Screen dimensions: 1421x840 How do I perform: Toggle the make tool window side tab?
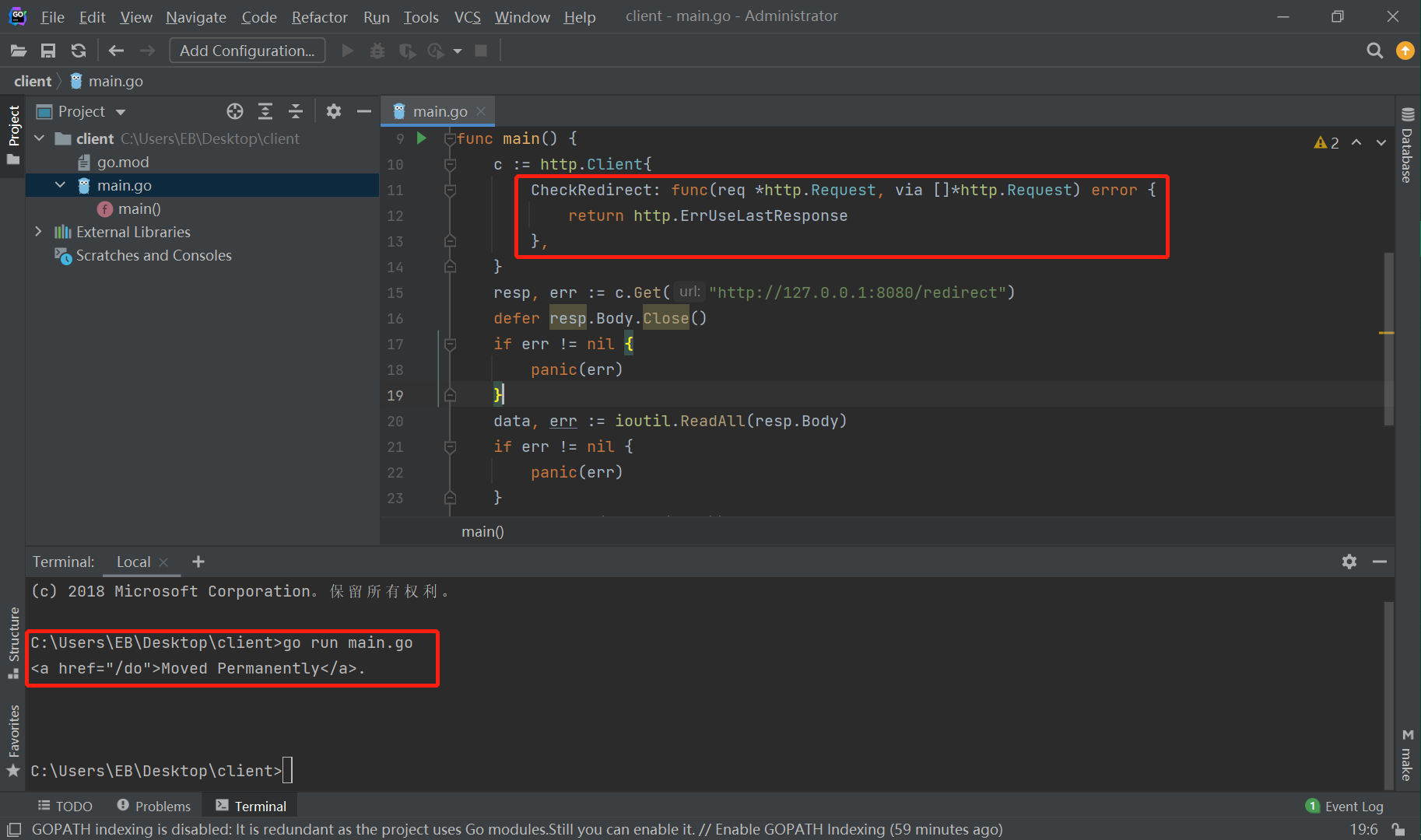[x=1407, y=755]
